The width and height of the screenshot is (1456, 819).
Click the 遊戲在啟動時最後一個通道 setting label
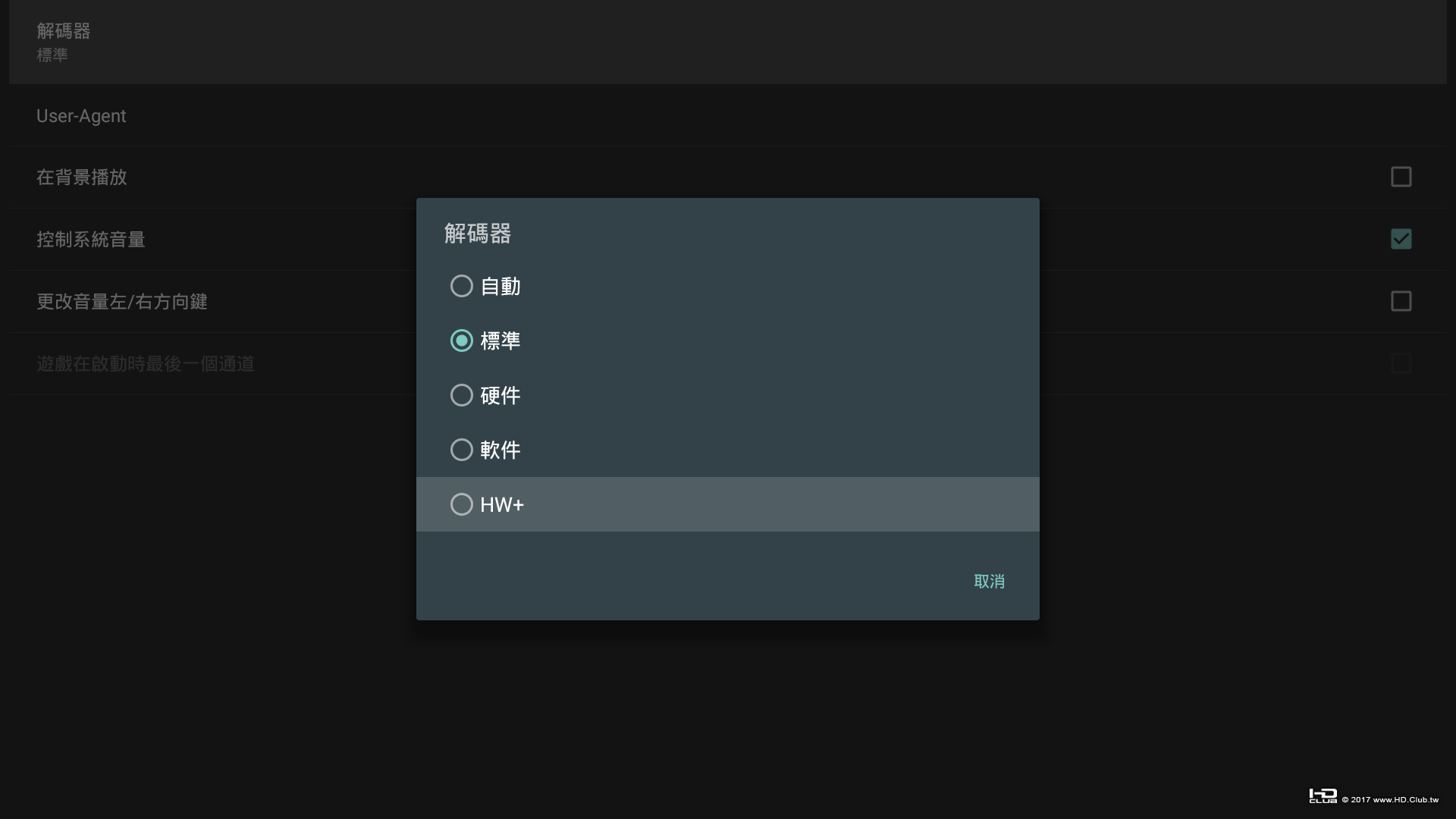click(x=146, y=364)
